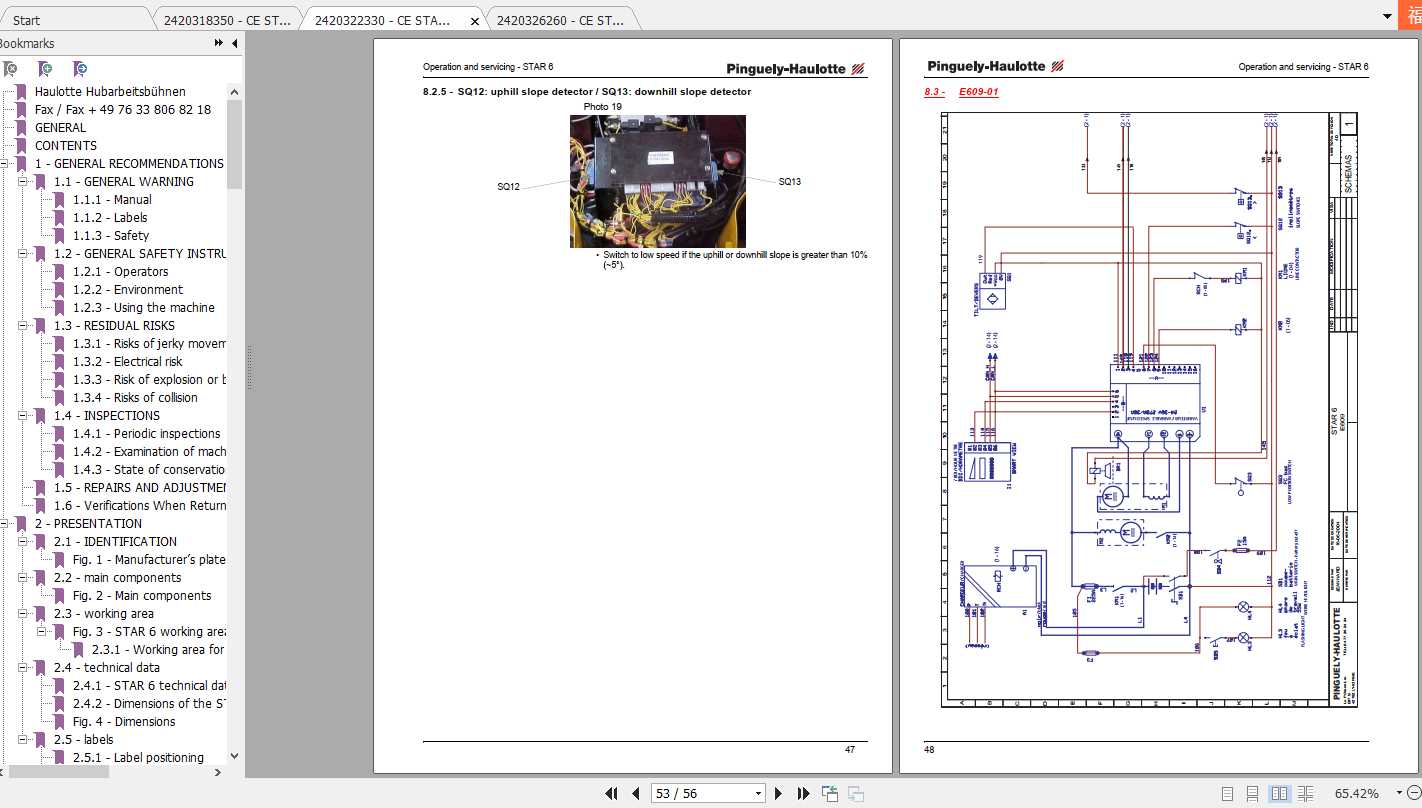Toggle two-page facing view mode
The width and height of the screenshot is (1422, 808).
(1279, 794)
